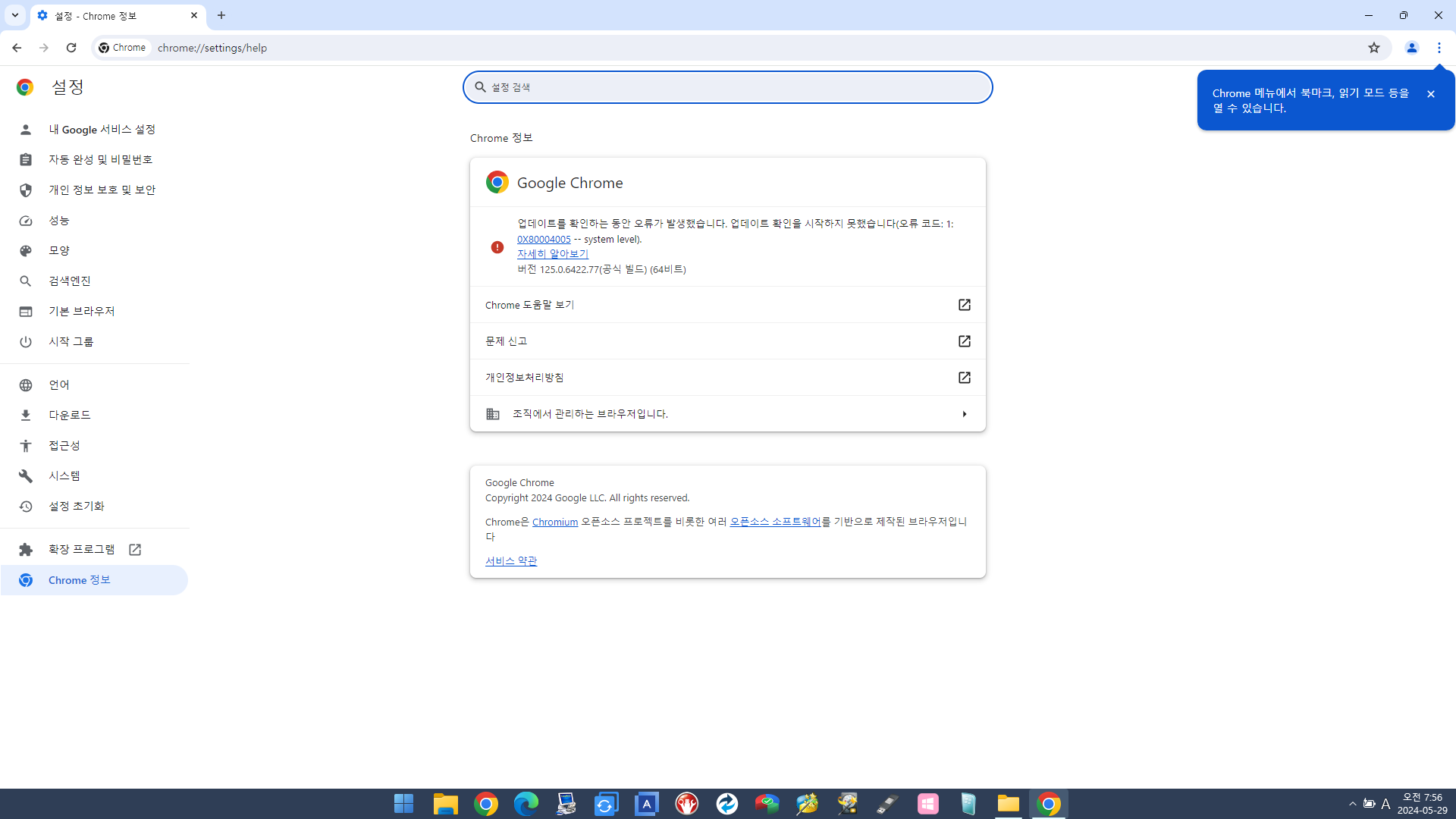The height and width of the screenshot is (819, 1456).
Task: Go back with the browser back arrow
Action: pos(16,47)
